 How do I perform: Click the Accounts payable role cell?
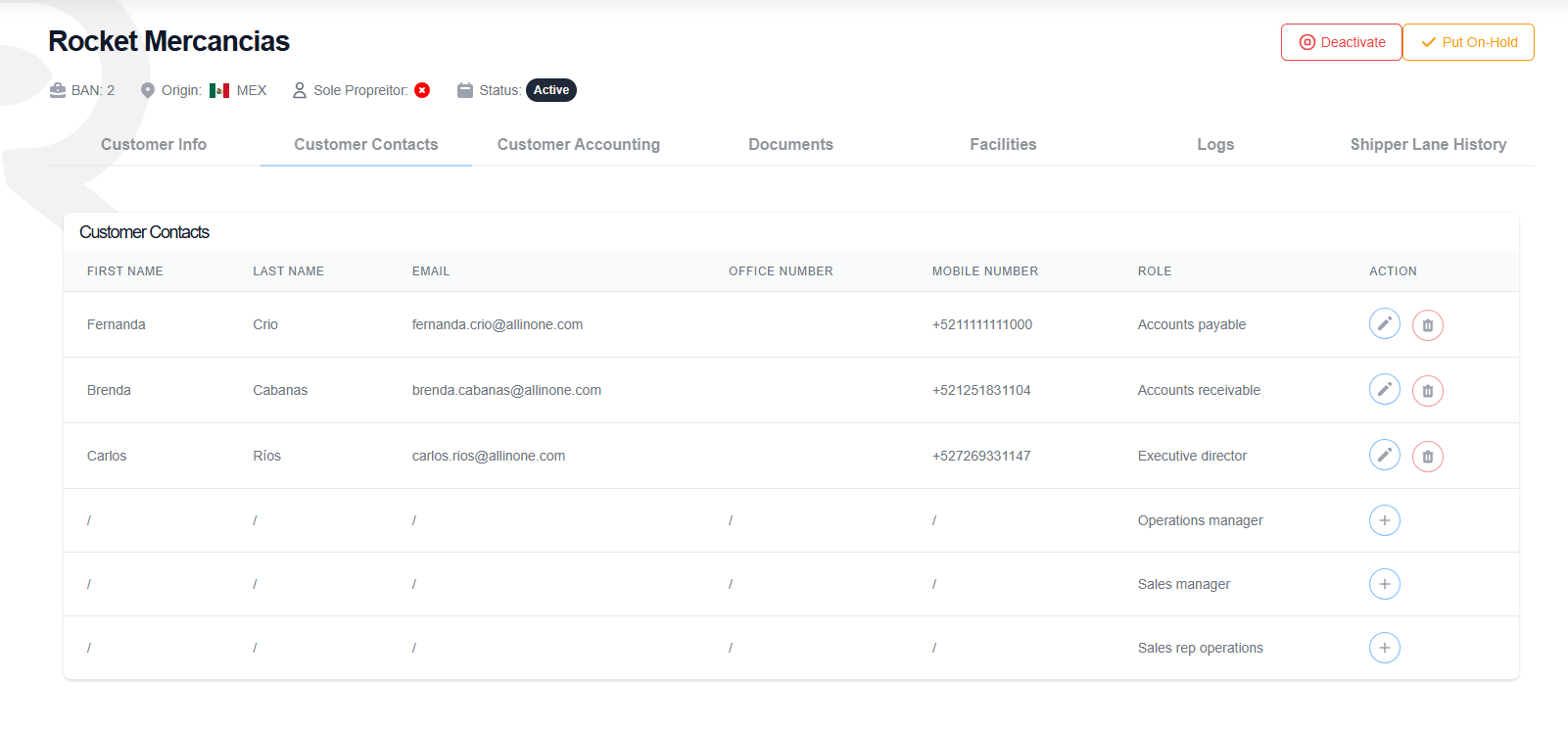tap(1192, 324)
